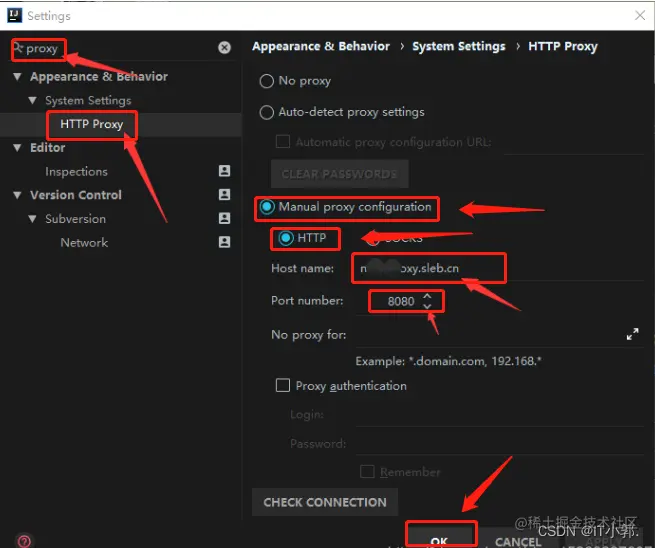Open the Inspections settings page
The image size is (655, 548).
pos(76,171)
